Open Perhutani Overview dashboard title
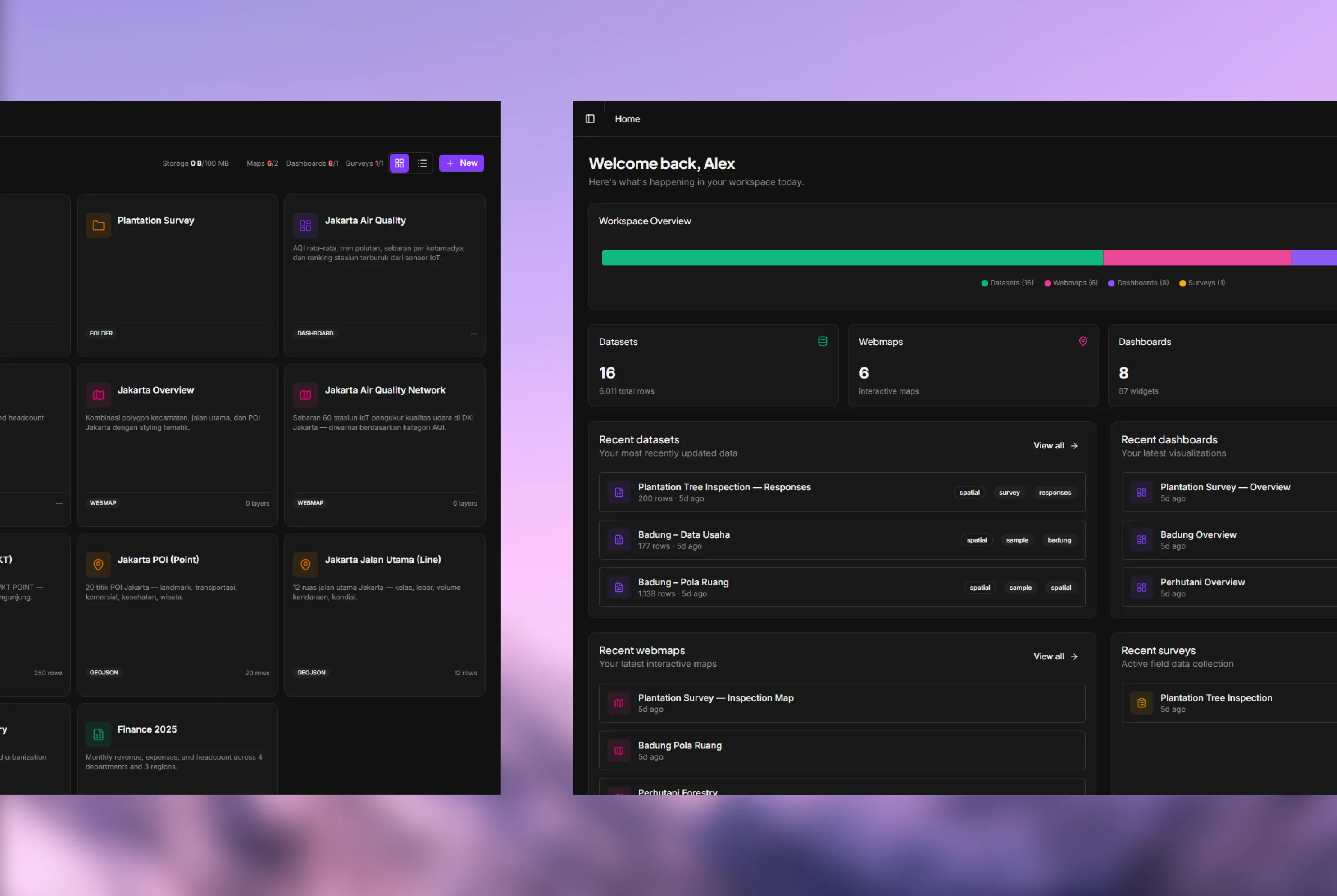 pos(1202,582)
